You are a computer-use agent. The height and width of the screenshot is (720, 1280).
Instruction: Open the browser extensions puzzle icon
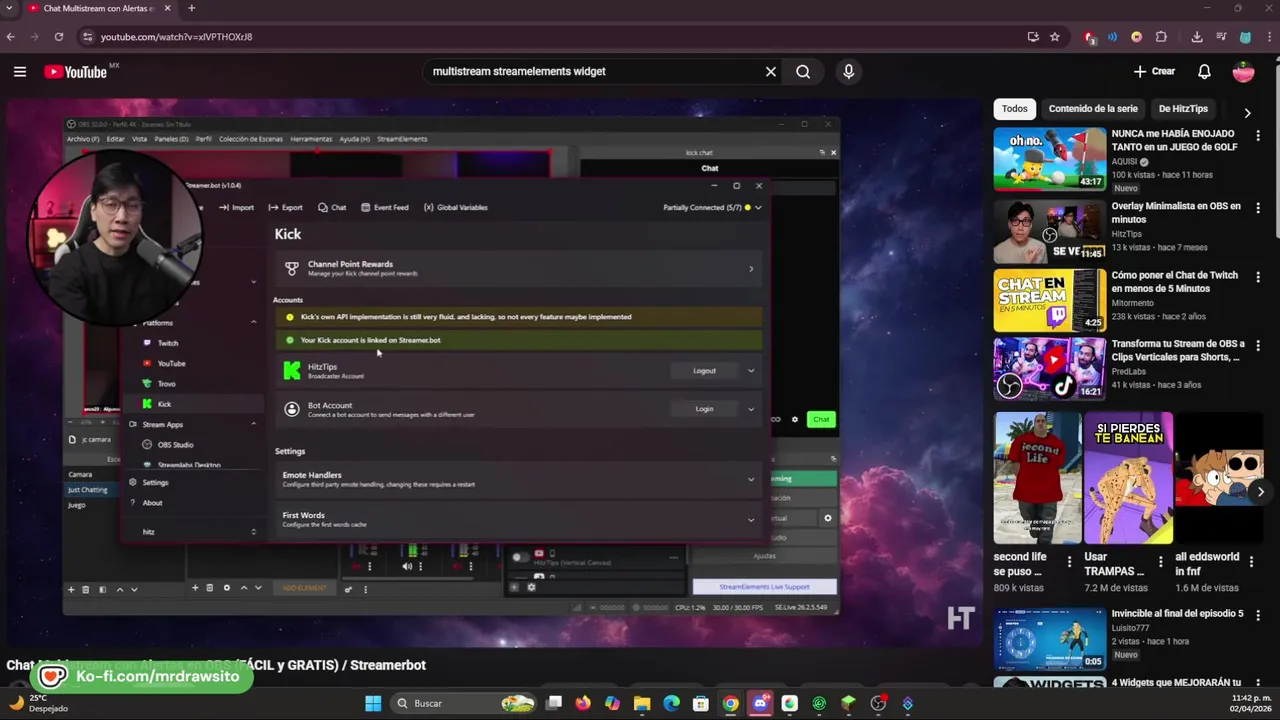point(1161,37)
